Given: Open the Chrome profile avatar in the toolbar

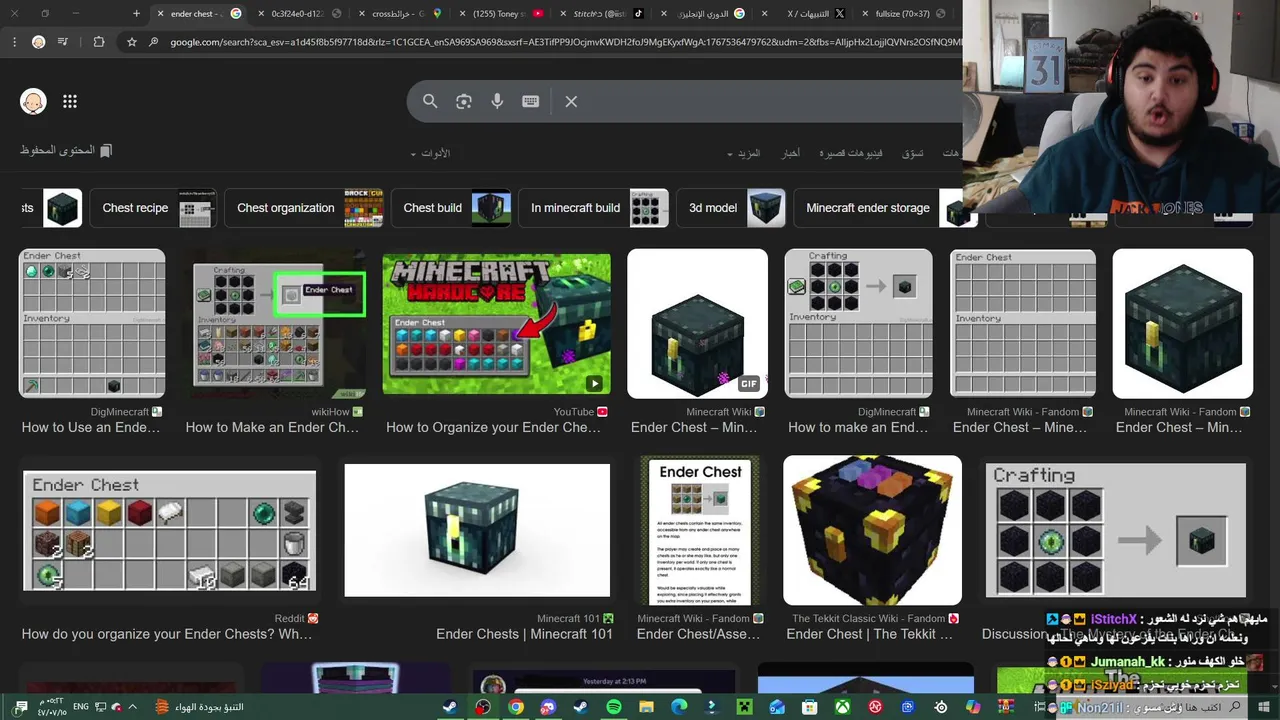Looking at the screenshot, I should coord(38,42).
